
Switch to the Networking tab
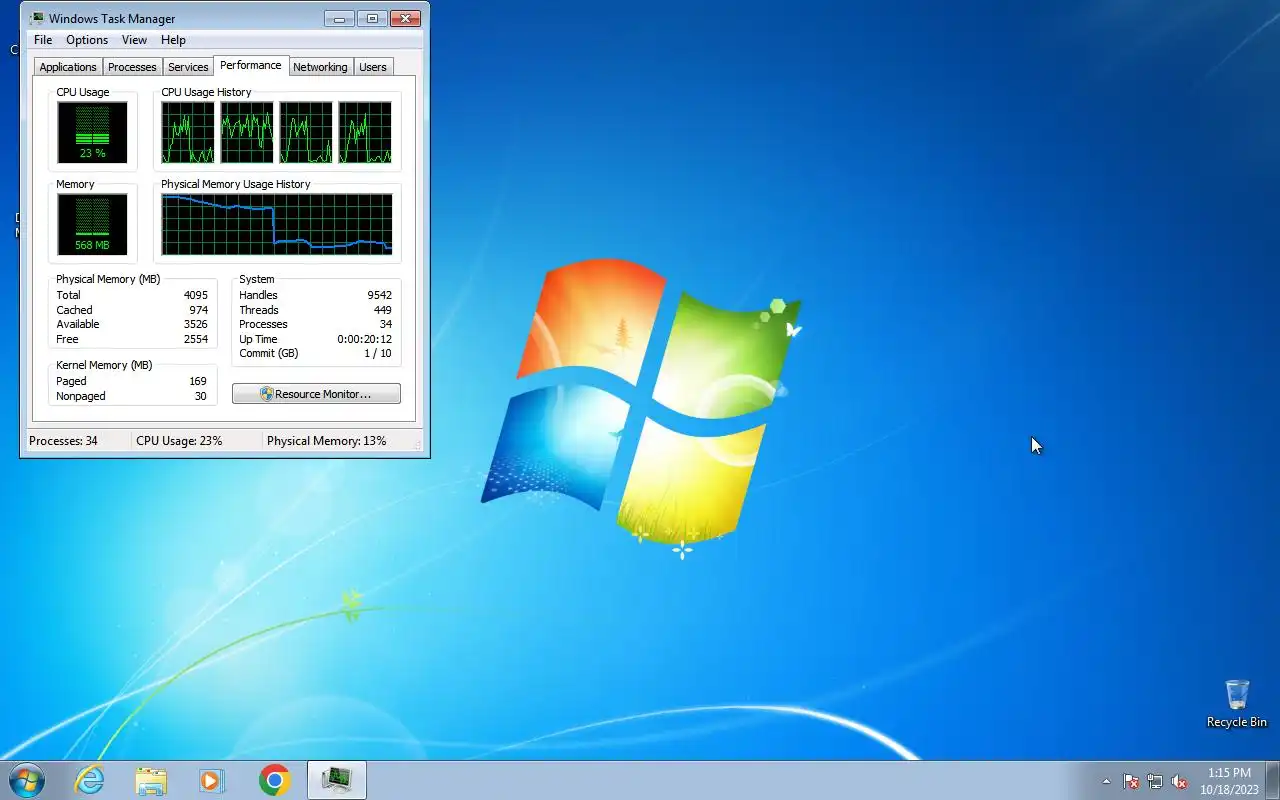coord(320,67)
